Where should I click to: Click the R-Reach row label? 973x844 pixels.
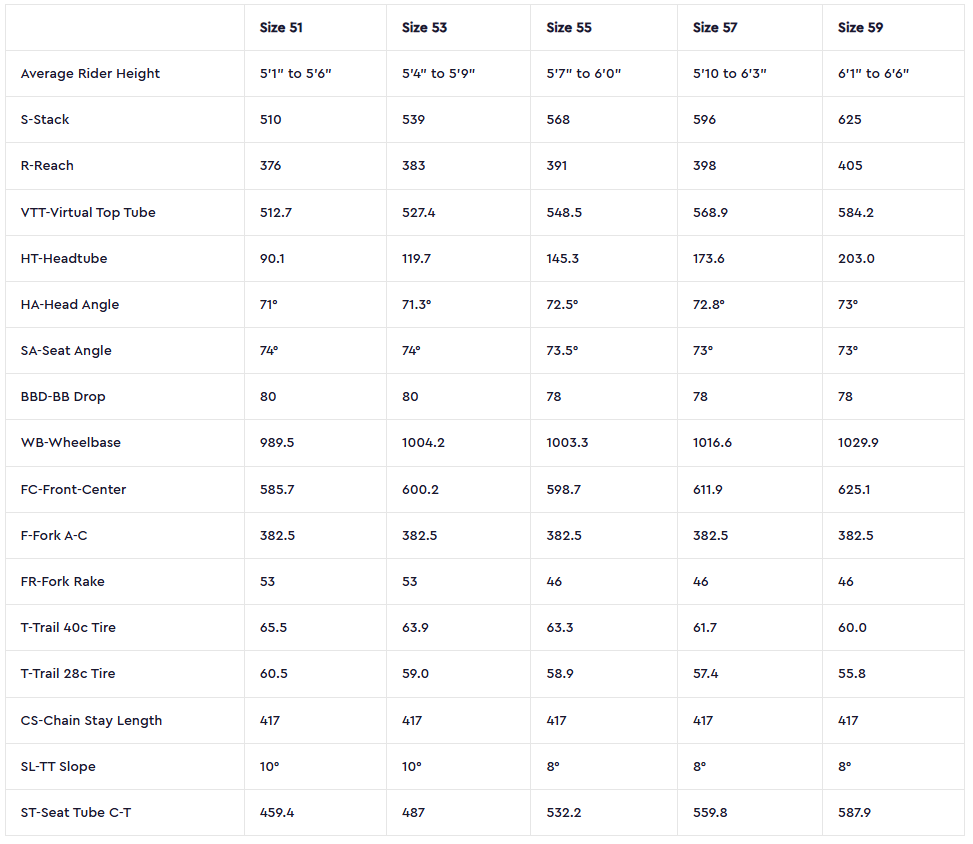[47, 166]
